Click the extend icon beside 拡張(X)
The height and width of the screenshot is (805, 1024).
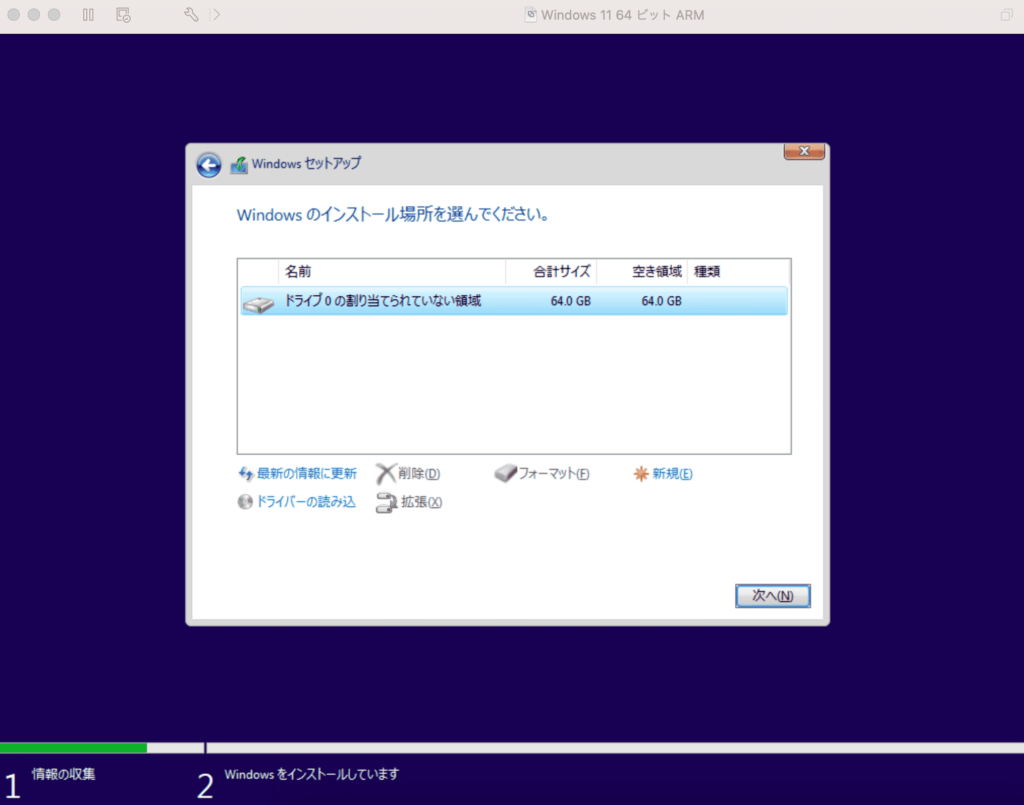tap(386, 502)
